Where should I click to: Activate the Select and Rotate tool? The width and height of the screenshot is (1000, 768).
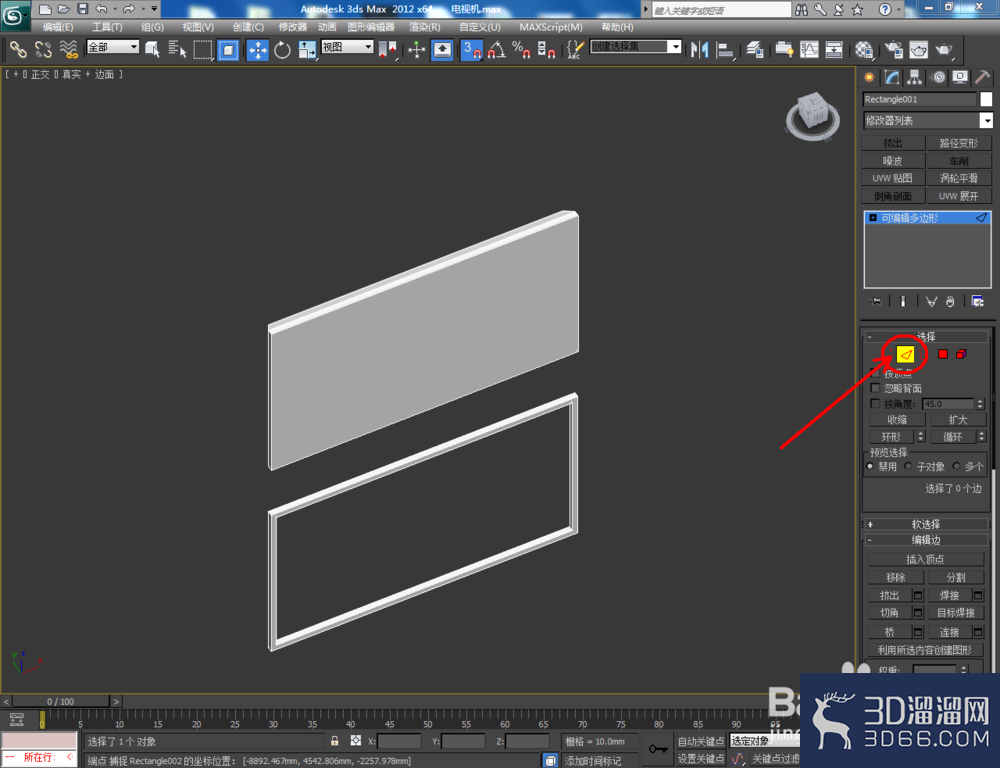tap(282, 50)
